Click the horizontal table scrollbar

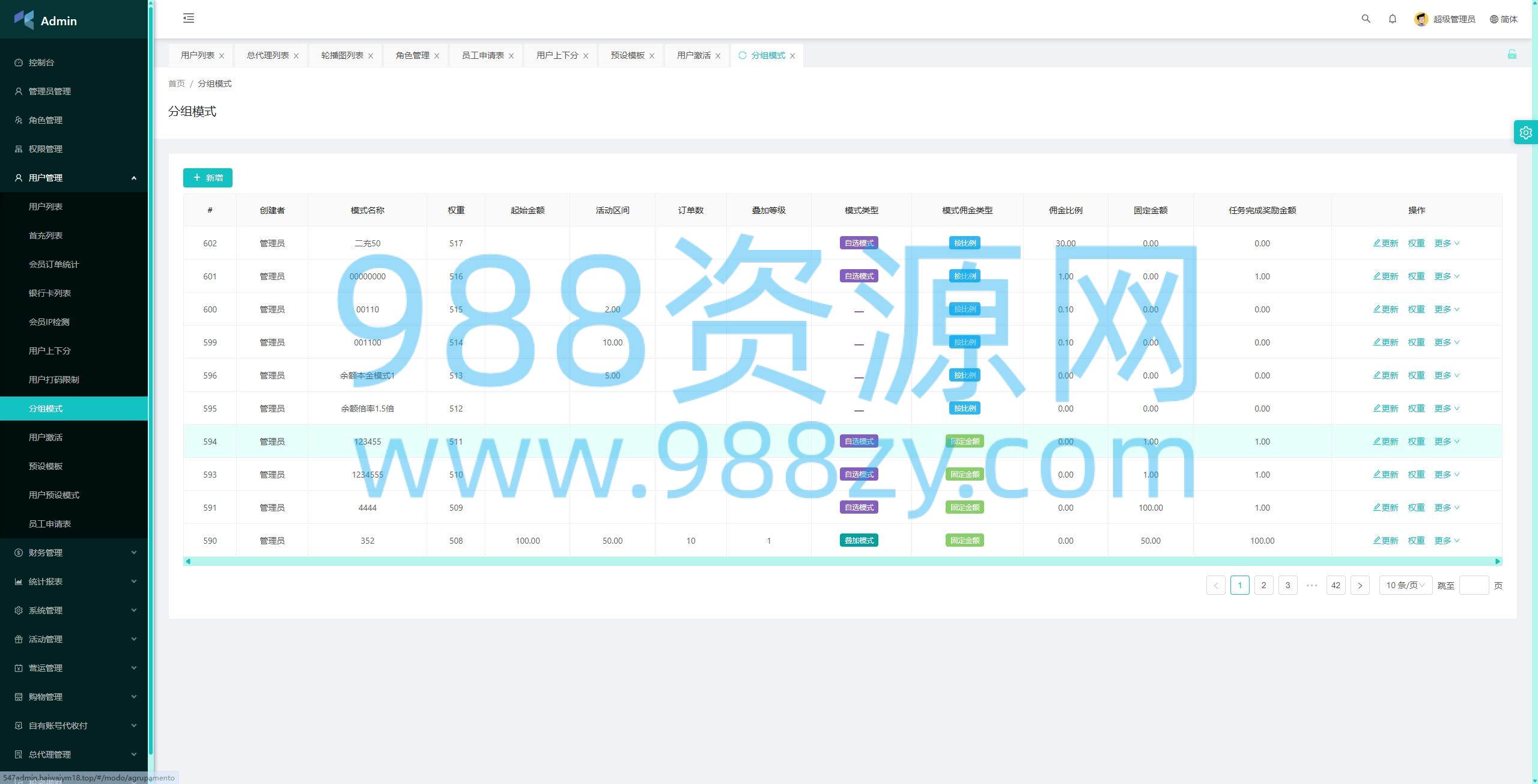point(841,561)
